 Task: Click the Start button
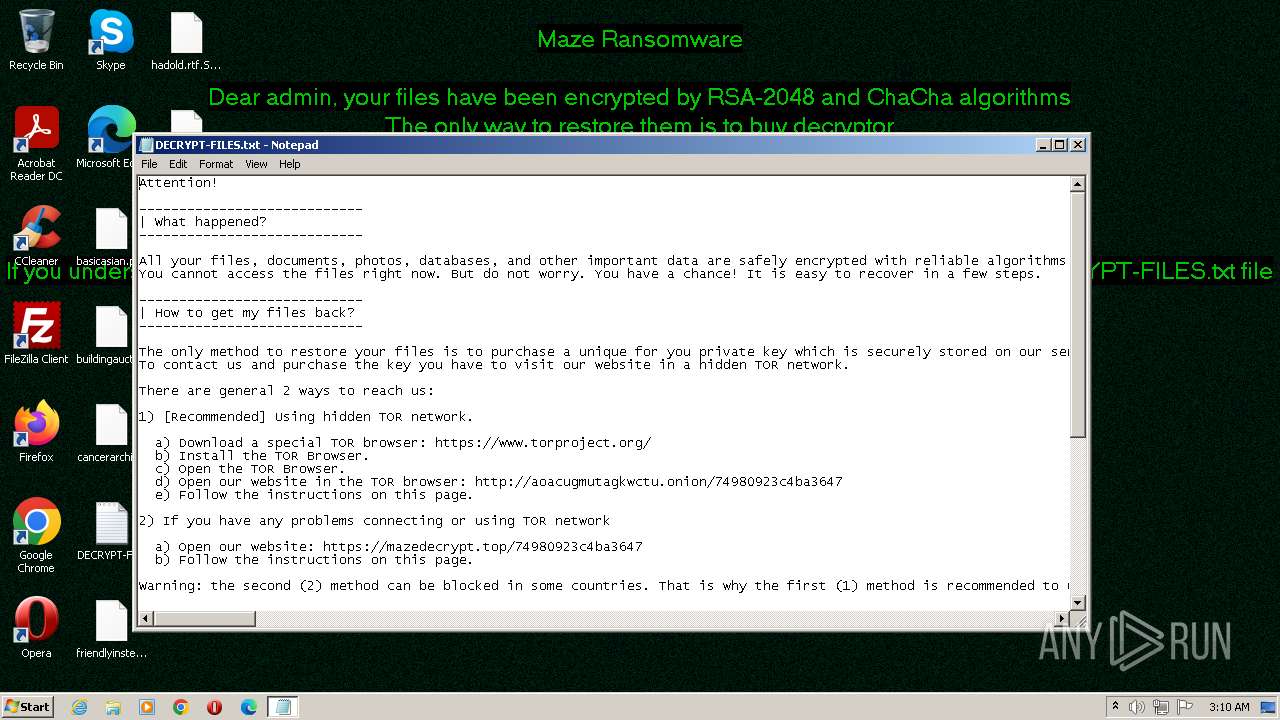click(28, 707)
